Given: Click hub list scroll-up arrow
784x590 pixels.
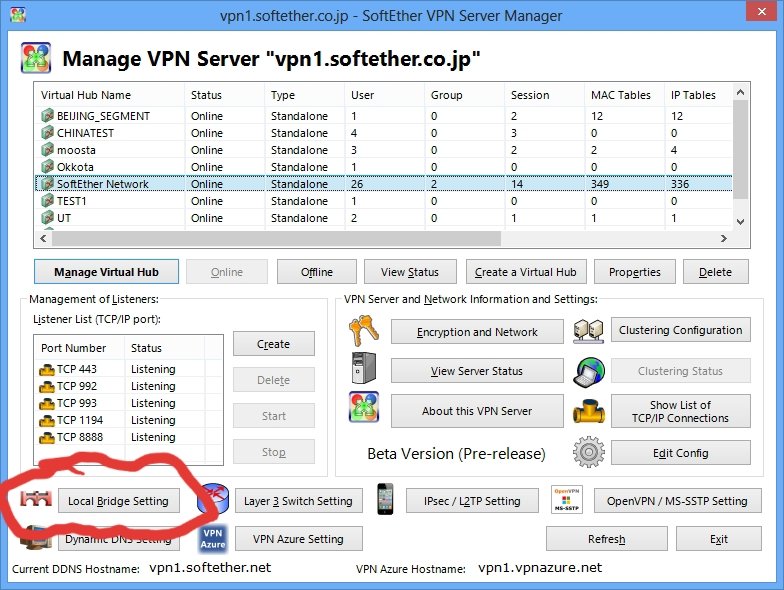Looking at the screenshot, I should pos(740,92).
